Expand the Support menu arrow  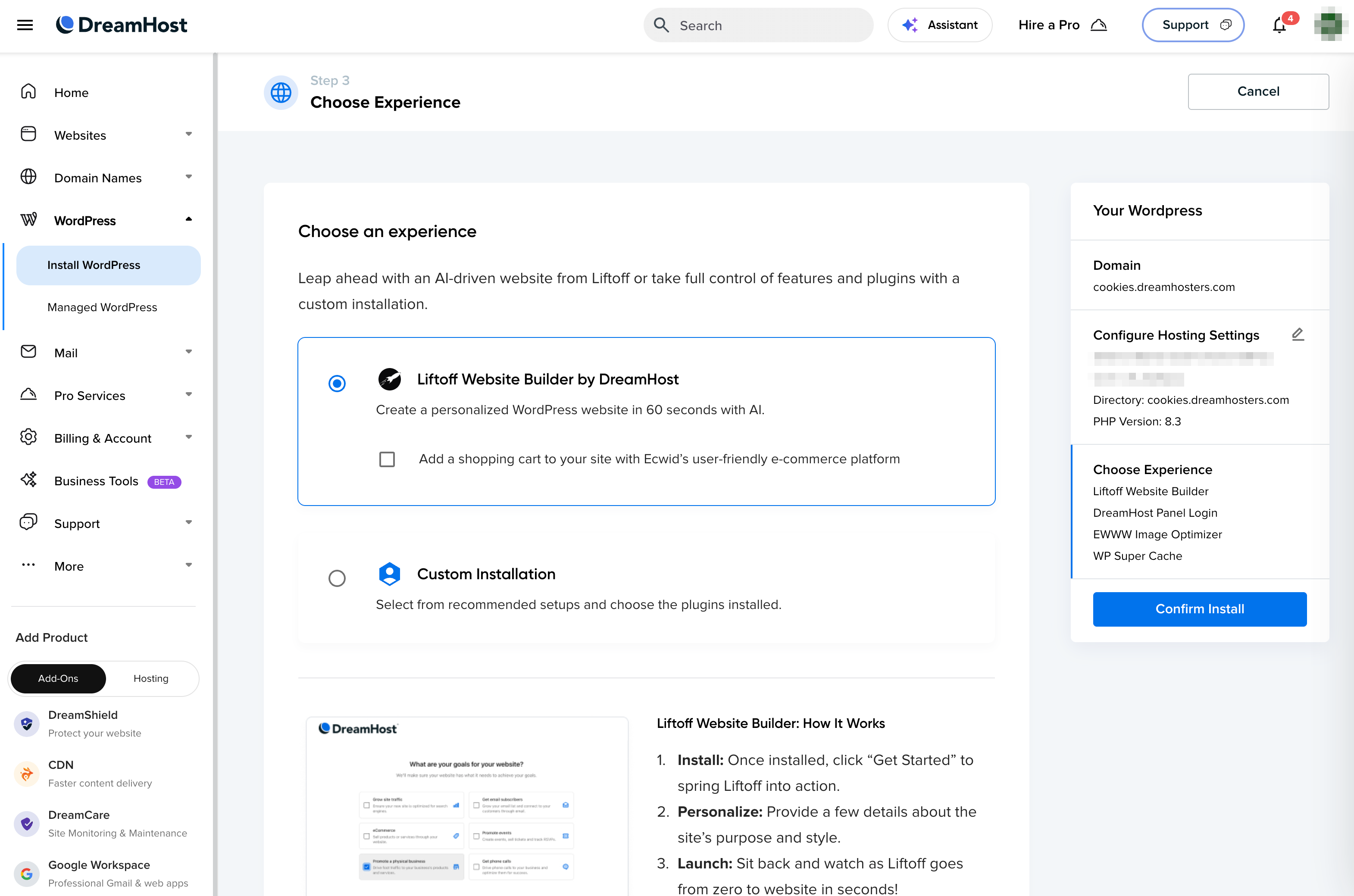point(189,522)
